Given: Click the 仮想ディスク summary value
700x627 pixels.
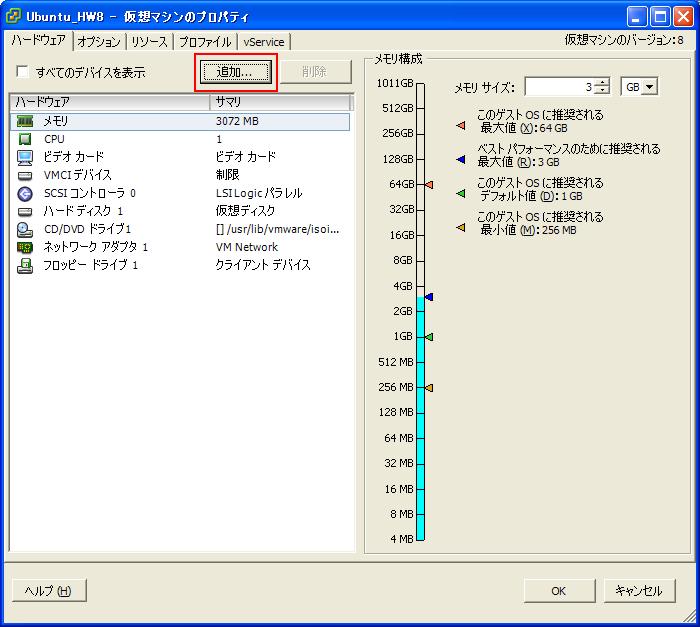Looking at the screenshot, I should [245, 211].
